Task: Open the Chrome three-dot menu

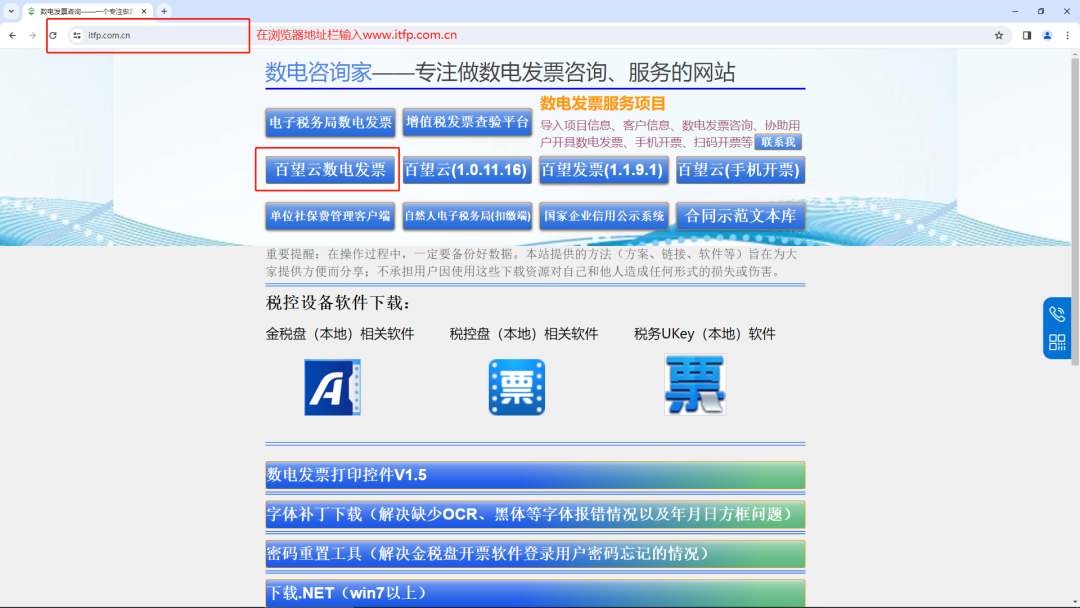Action: [x=1068, y=35]
